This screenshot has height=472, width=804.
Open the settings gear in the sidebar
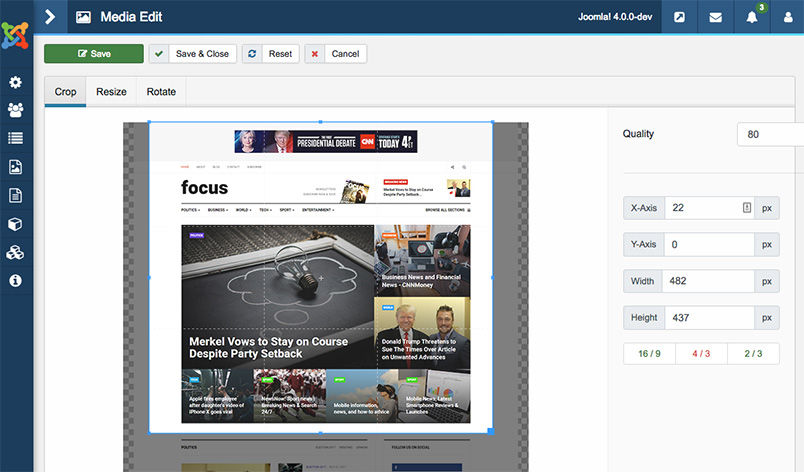[16, 82]
